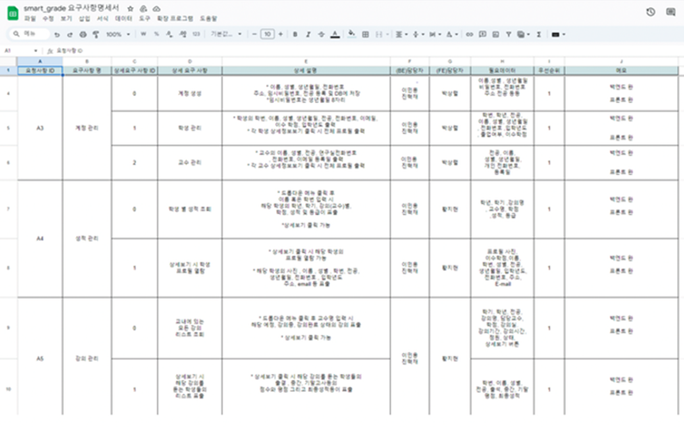The height and width of the screenshot is (427, 684).
Task: Open the comments panel icon
Action: pyautogui.click(x=670, y=12)
